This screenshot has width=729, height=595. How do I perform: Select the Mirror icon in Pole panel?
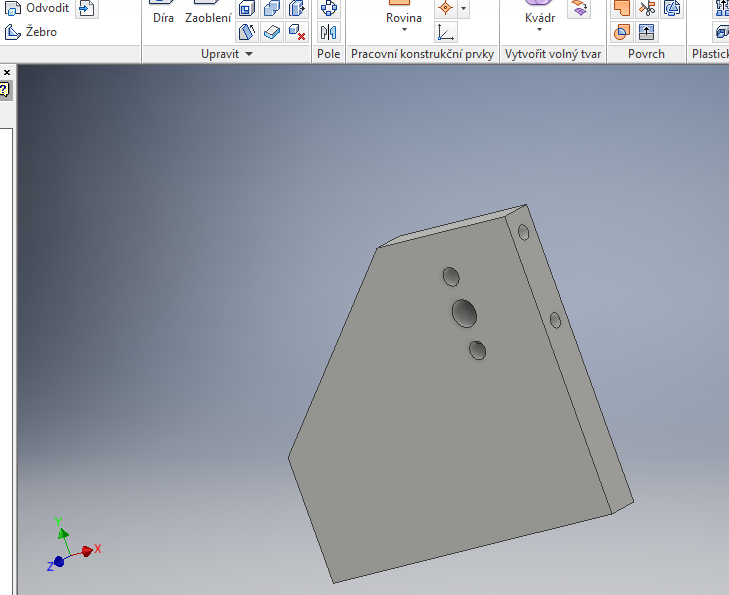pyautogui.click(x=328, y=32)
